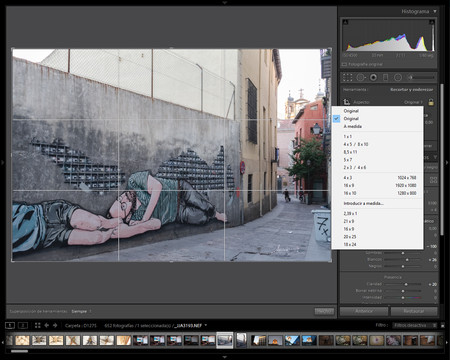Toggle histogram highlight clipping indicator
This screenshot has height=360, width=450.
[x=432, y=22]
